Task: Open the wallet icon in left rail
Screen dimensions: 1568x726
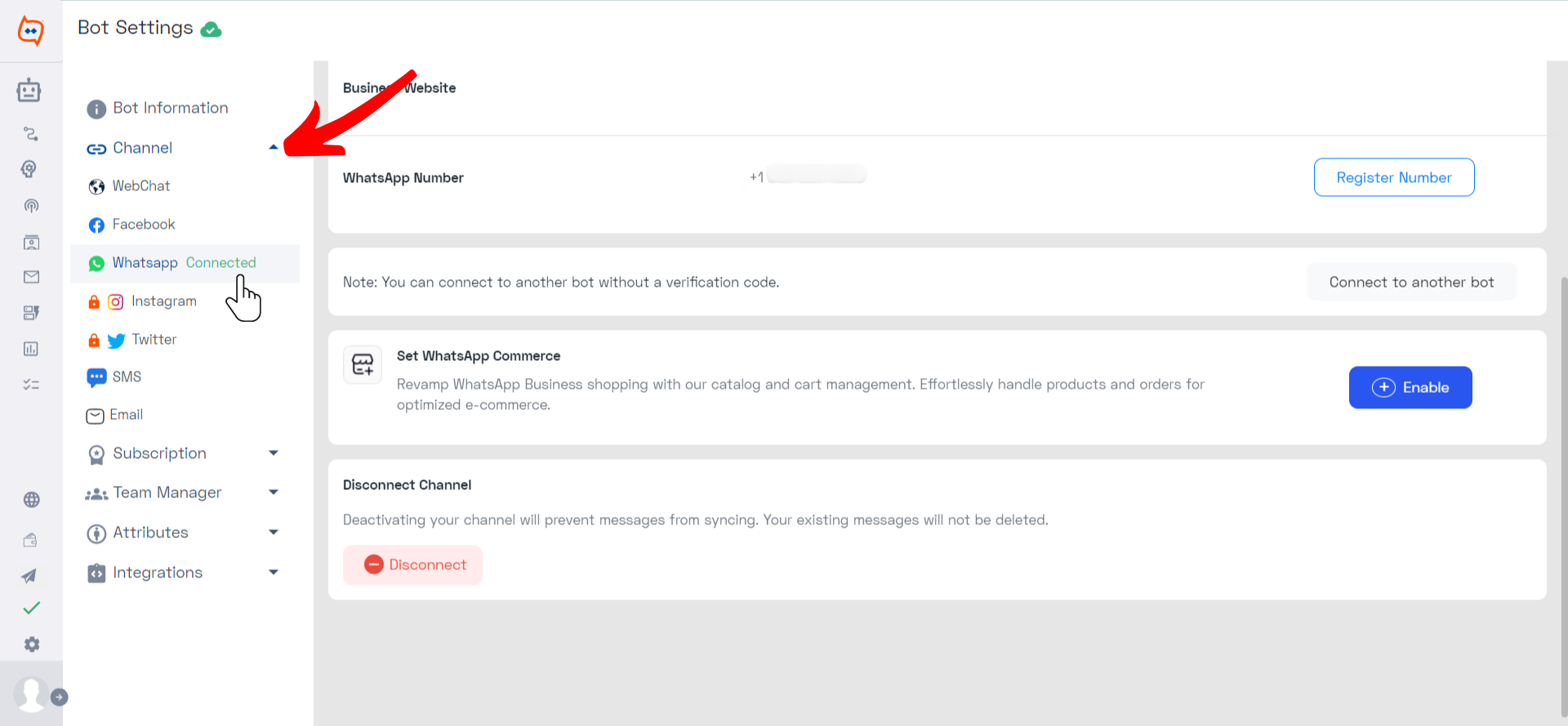Action: click(x=30, y=540)
